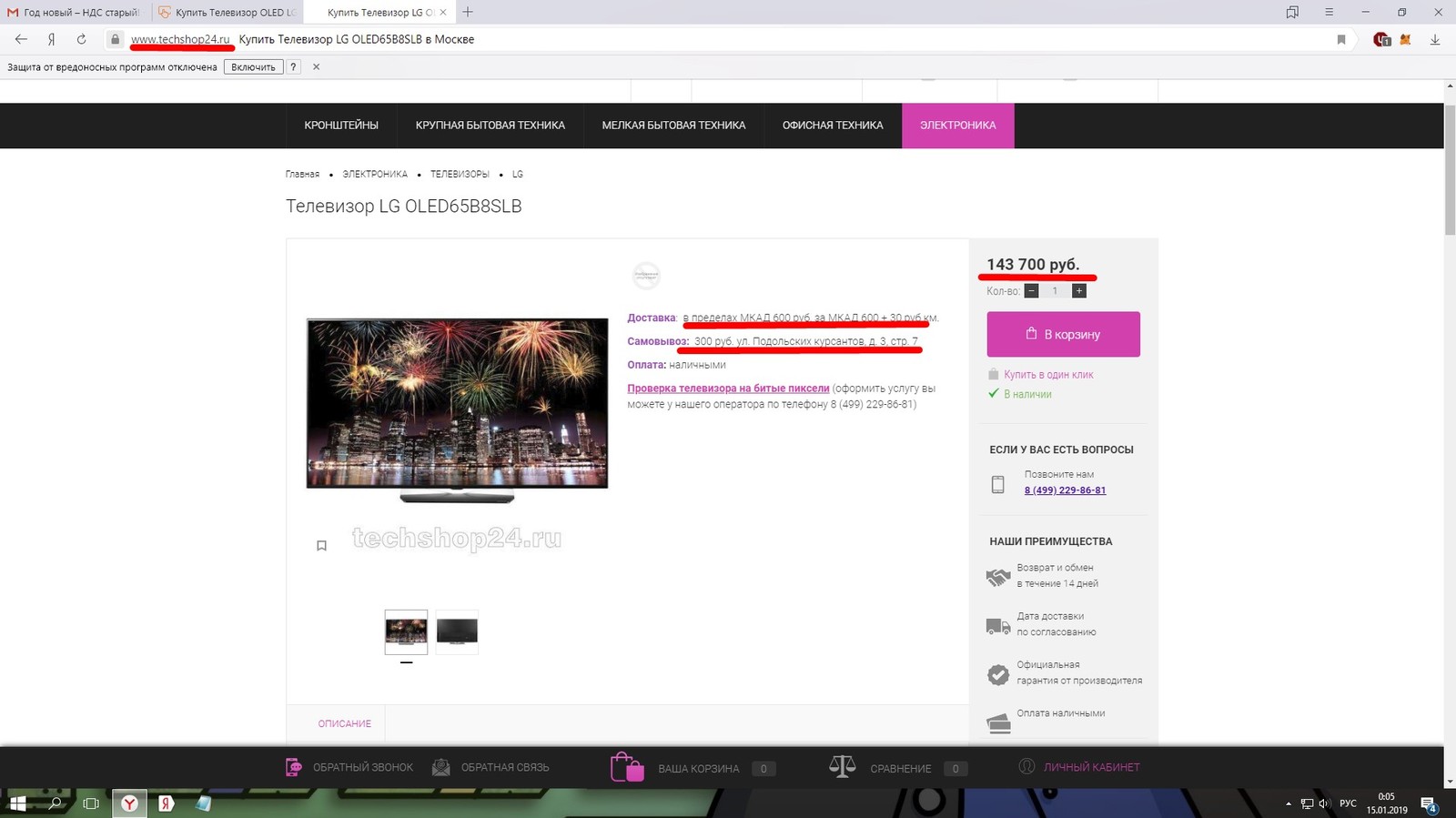The height and width of the screenshot is (818, 1456).
Task: Open МЕЛКАЯ БЫТОВАЯ ТЕХНИКА menu category
Action: click(x=673, y=126)
